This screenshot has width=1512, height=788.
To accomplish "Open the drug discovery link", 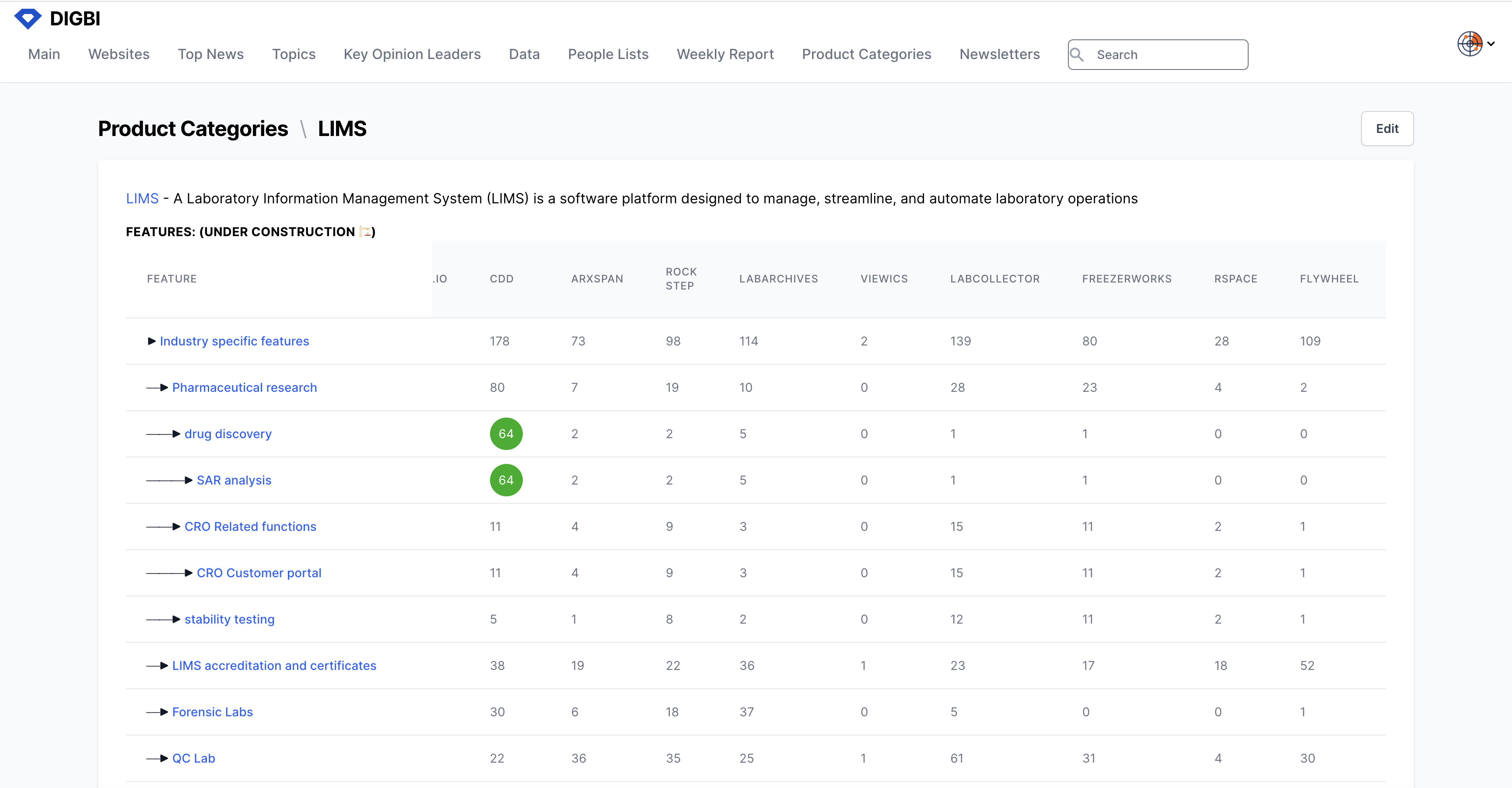I will coord(228,434).
